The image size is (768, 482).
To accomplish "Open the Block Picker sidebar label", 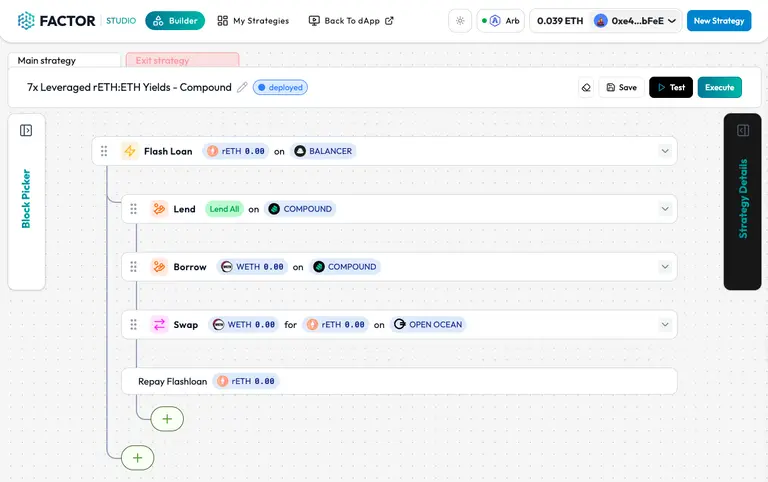I will (x=26, y=199).
